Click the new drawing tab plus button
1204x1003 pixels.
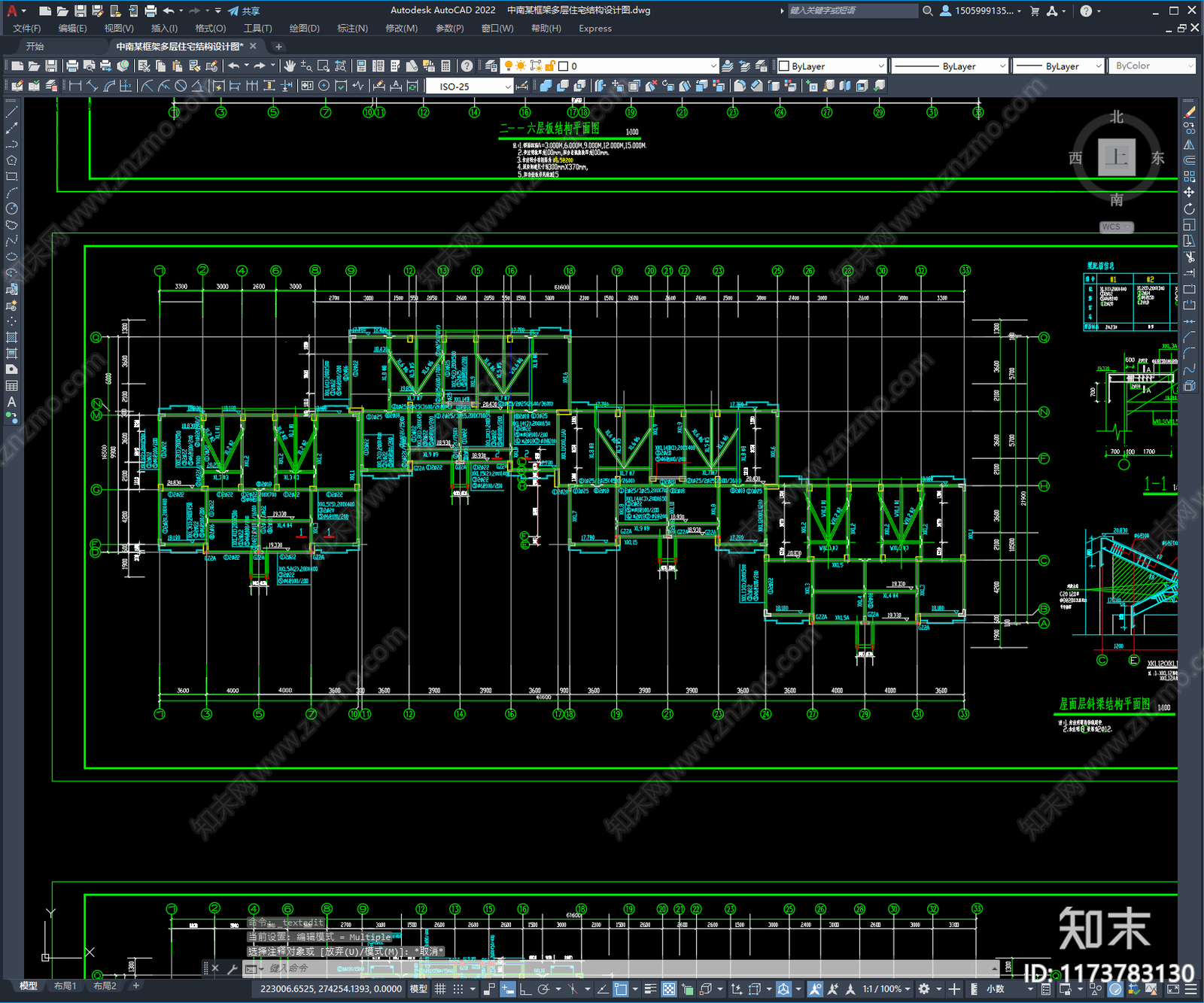point(278,46)
